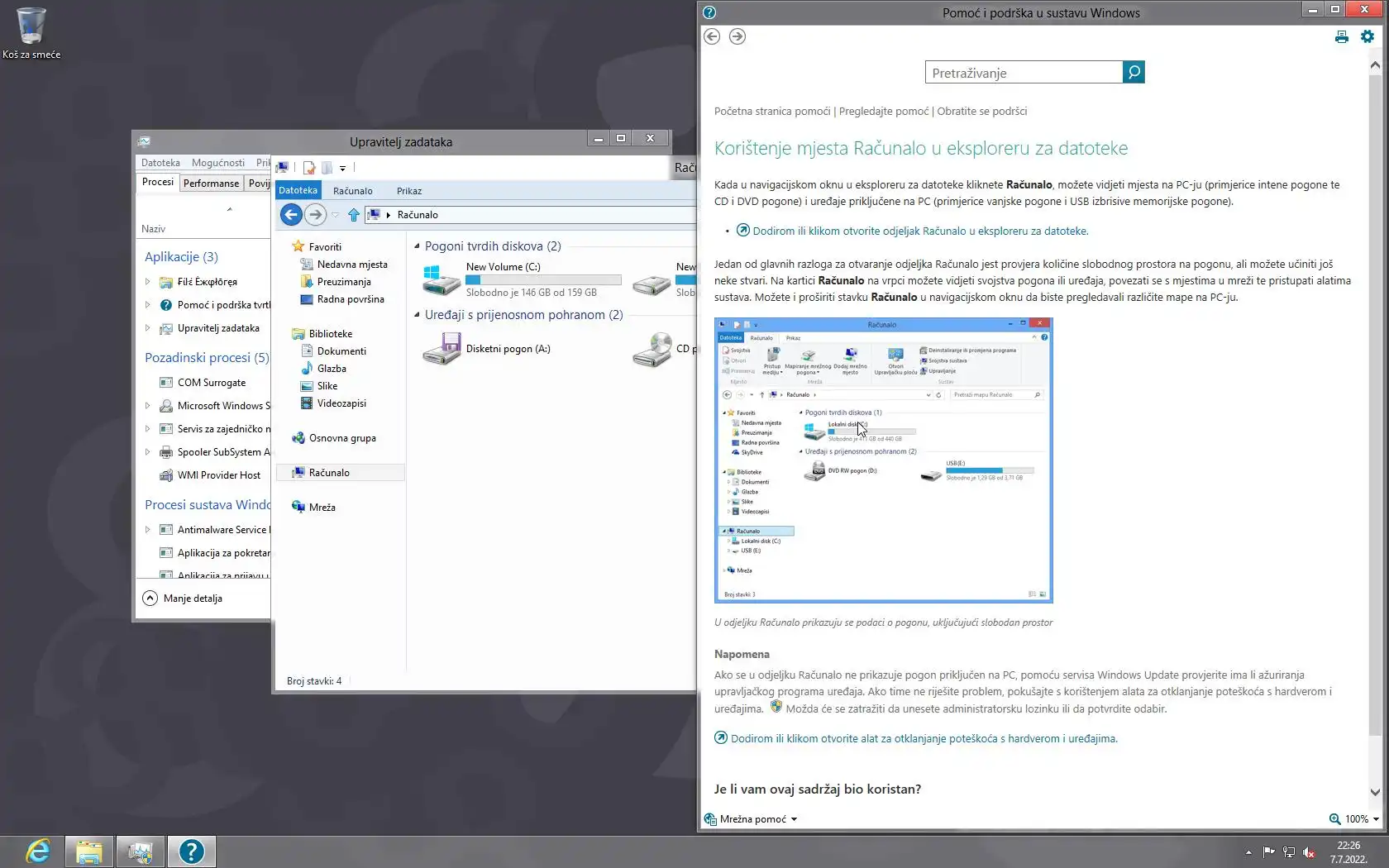The height and width of the screenshot is (868, 1389).
Task: Select Biblioteke in the navigation pane
Action: click(x=322, y=334)
